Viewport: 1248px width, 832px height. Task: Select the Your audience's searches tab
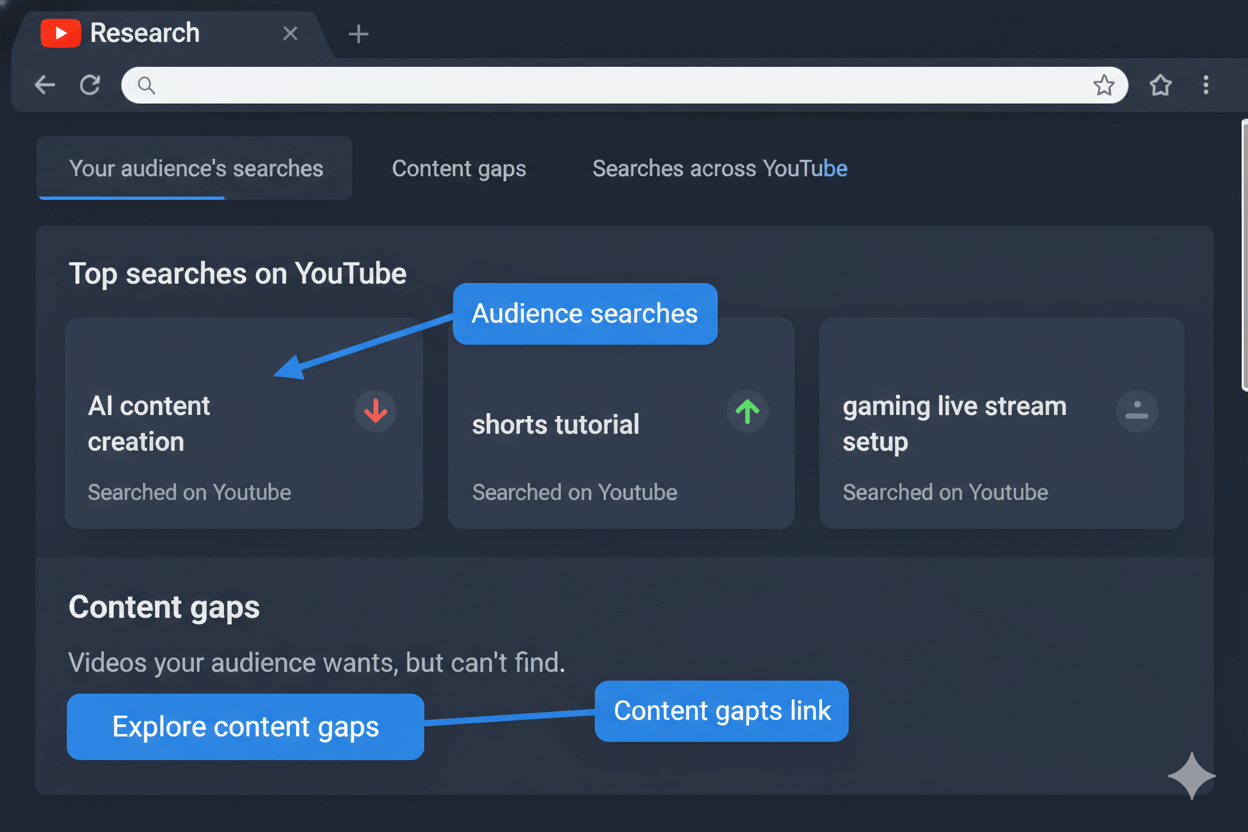[x=196, y=168]
